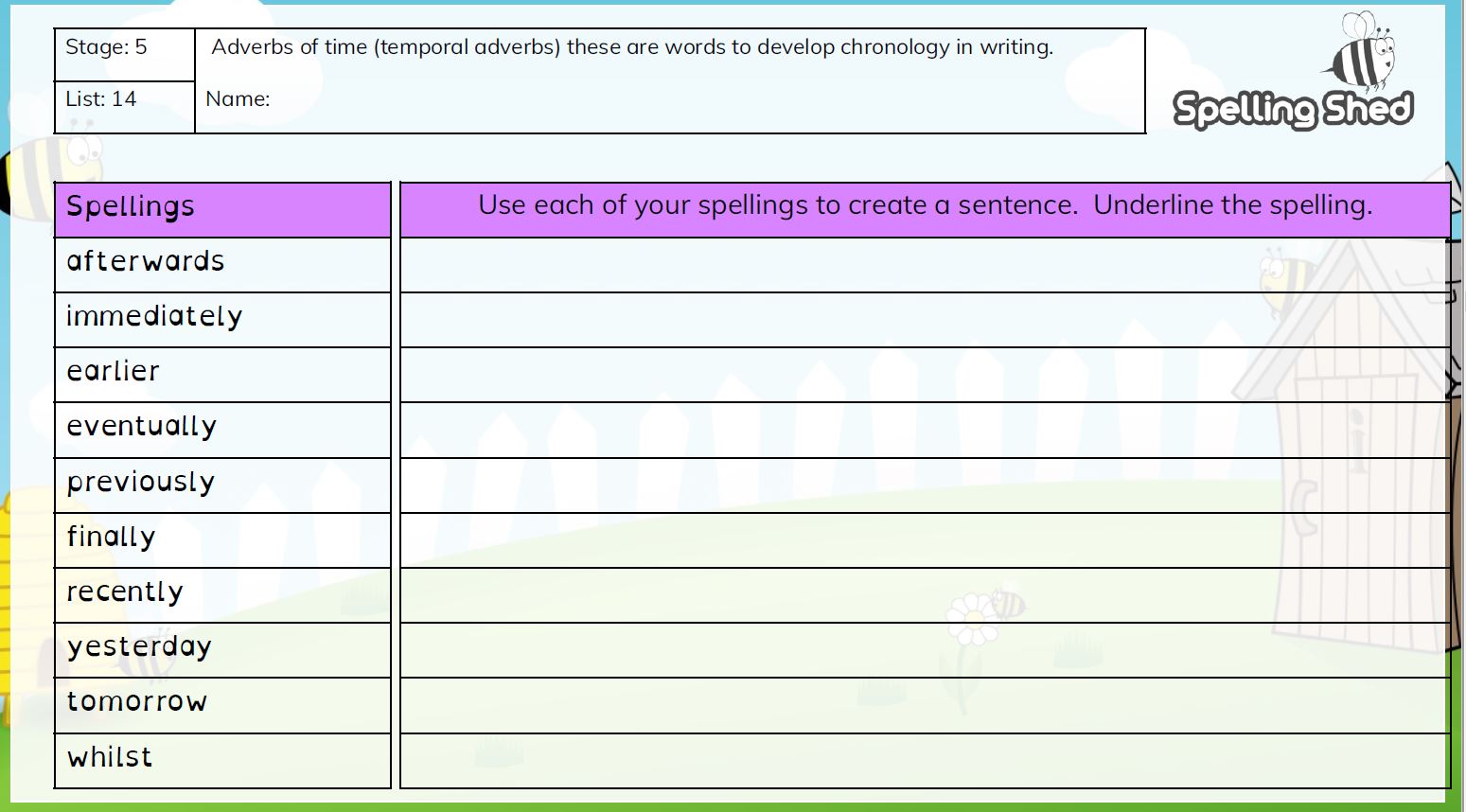Click the sentence line for immediately
The image size is (1466, 812).
click(924, 320)
